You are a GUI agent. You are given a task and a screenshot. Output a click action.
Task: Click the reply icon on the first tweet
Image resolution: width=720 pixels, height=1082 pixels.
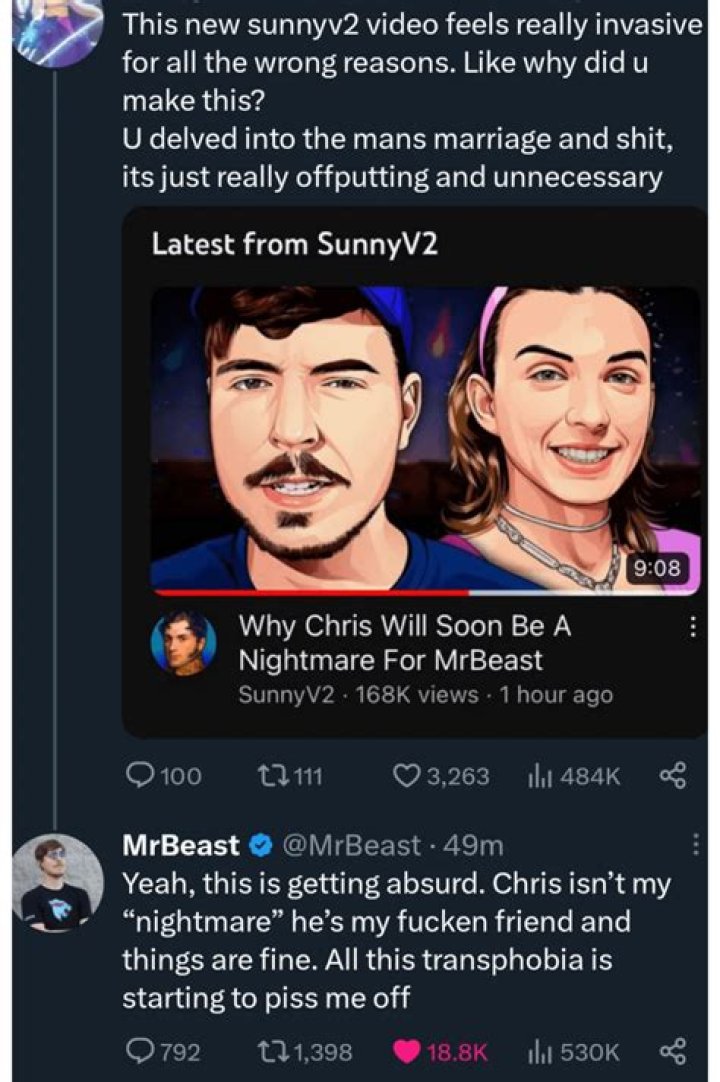tap(138, 771)
